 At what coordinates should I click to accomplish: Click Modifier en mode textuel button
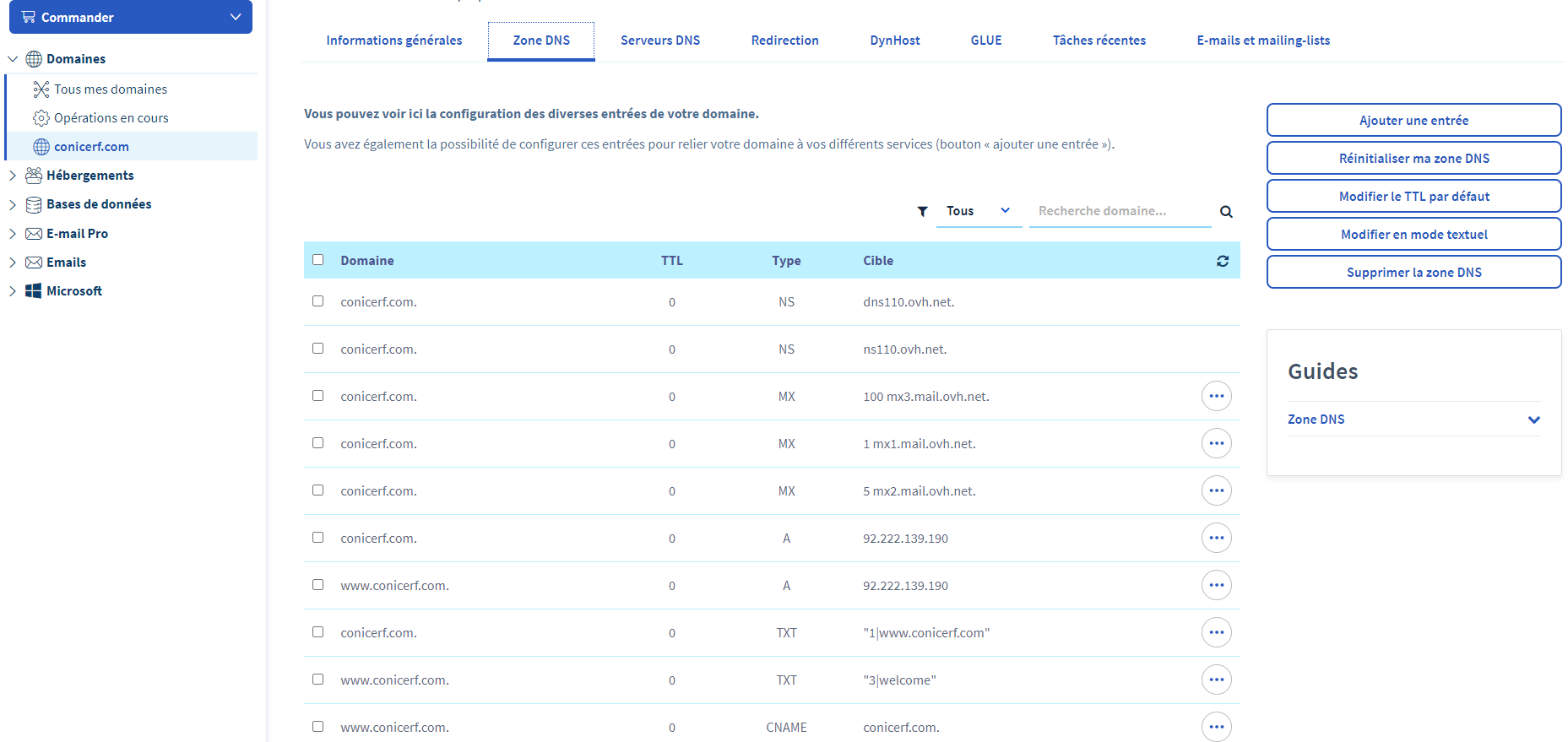pyautogui.click(x=1413, y=234)
